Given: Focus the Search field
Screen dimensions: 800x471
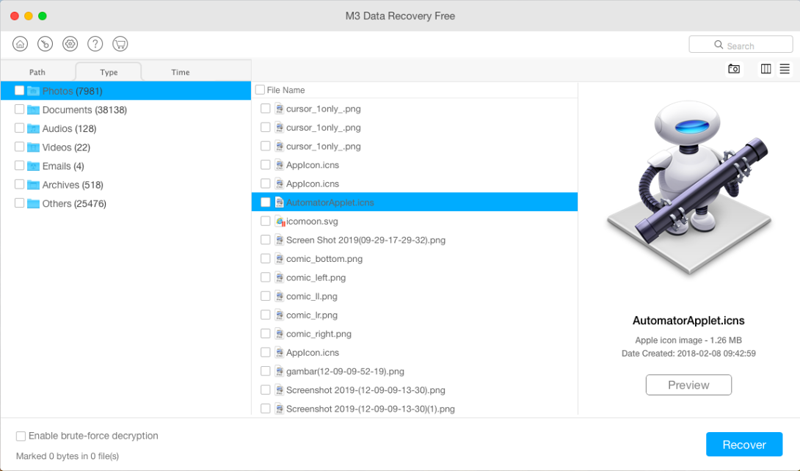Looking at the screenshot, I should [x=740, y=45].
